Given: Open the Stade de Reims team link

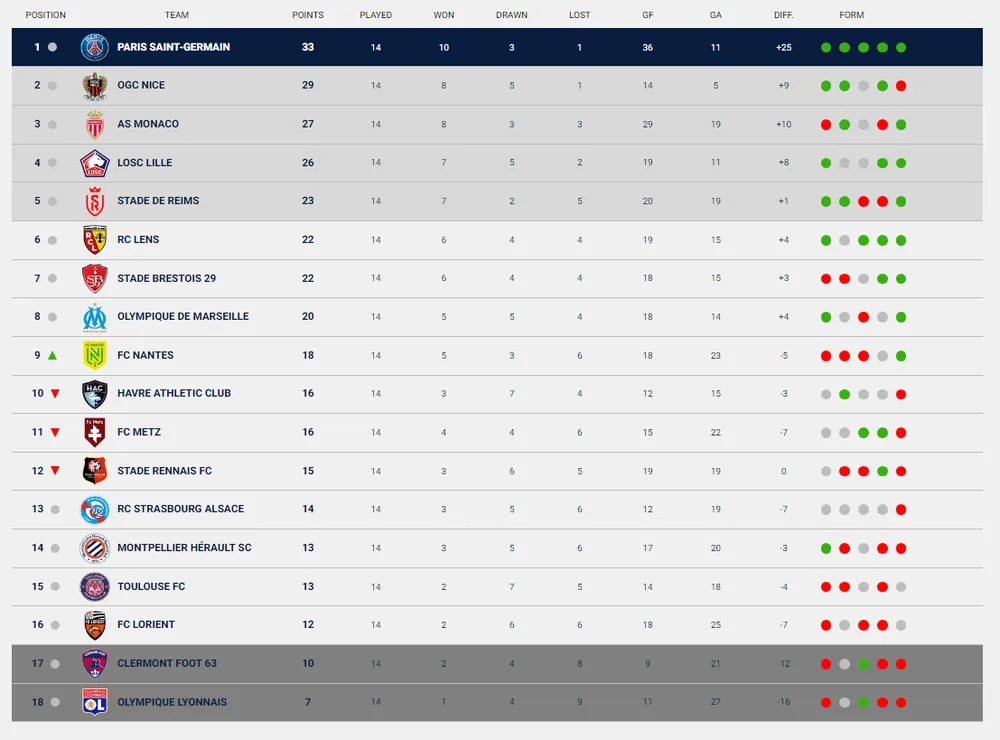Looking at the screenshot, I should 158,201.
